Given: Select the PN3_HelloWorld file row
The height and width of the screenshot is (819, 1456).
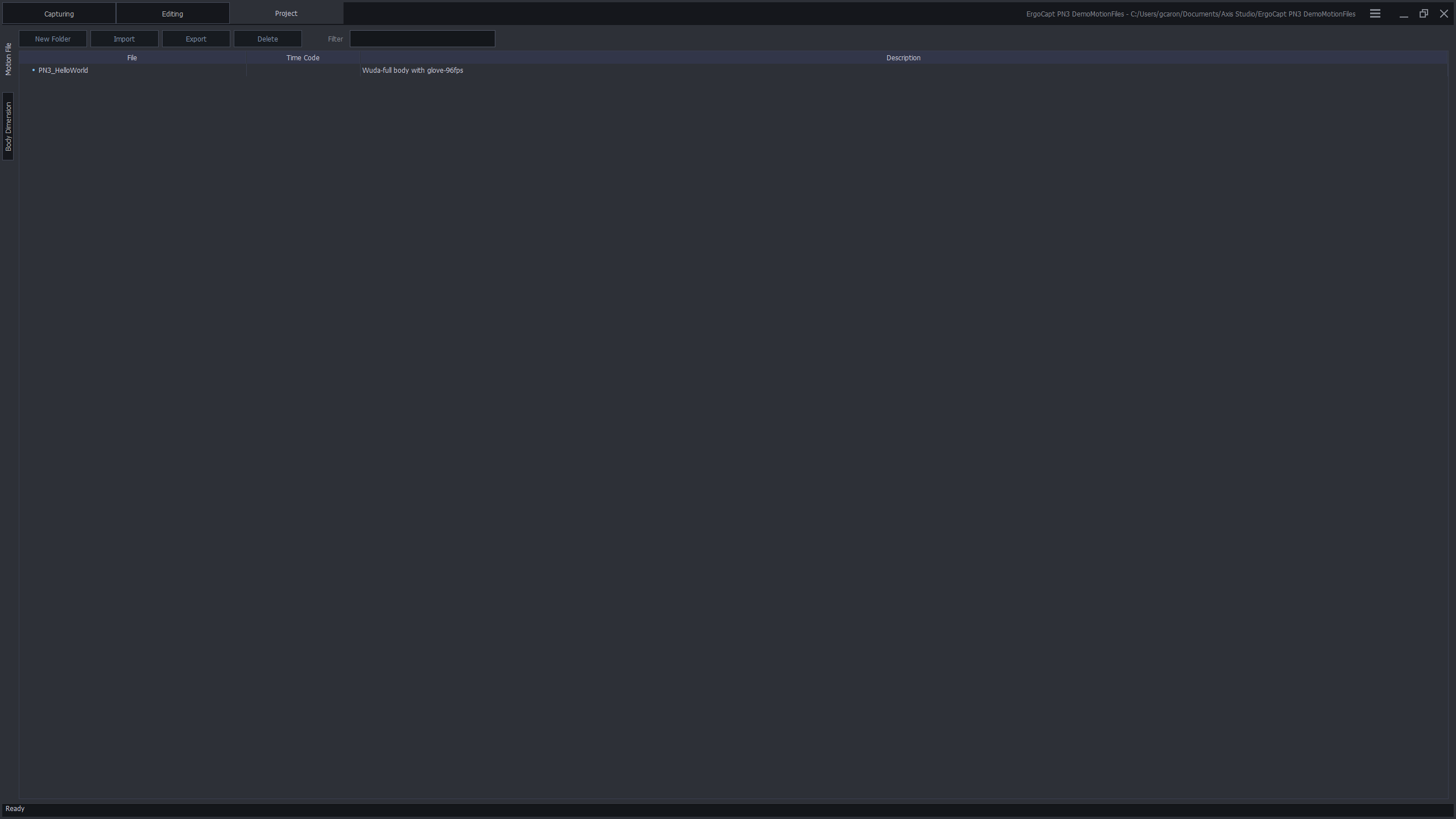Looking at the screenshot, I should (x=733, y=71).
